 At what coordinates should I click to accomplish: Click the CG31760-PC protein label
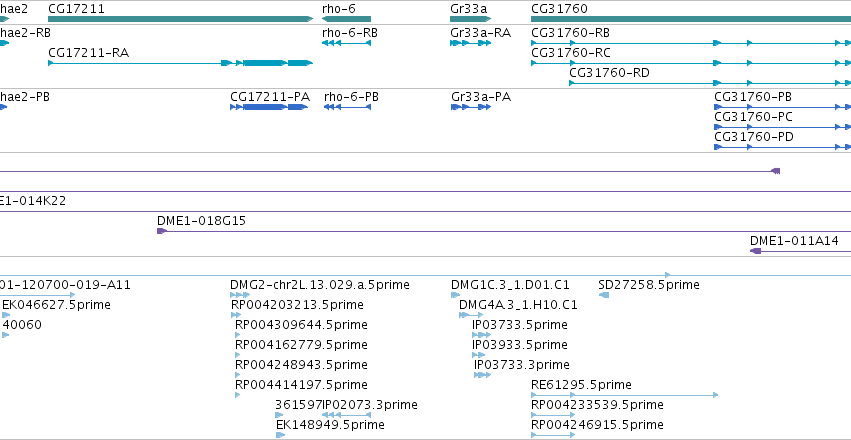click(754, 117)
